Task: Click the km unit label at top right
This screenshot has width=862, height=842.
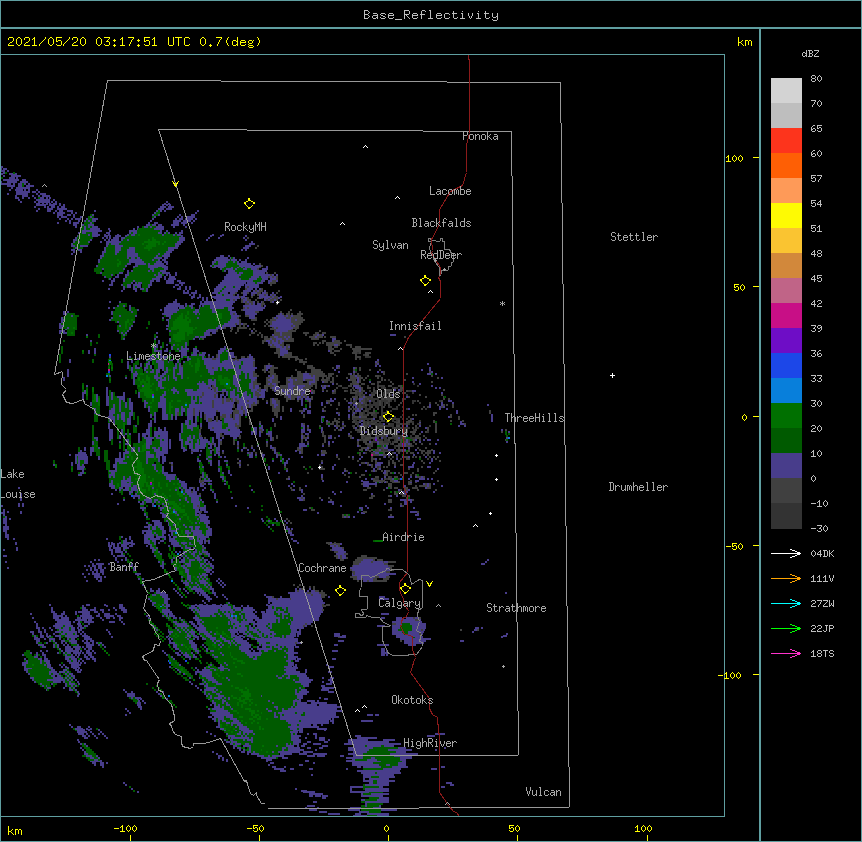Action: pyautogui.click(x=744, y=42)
